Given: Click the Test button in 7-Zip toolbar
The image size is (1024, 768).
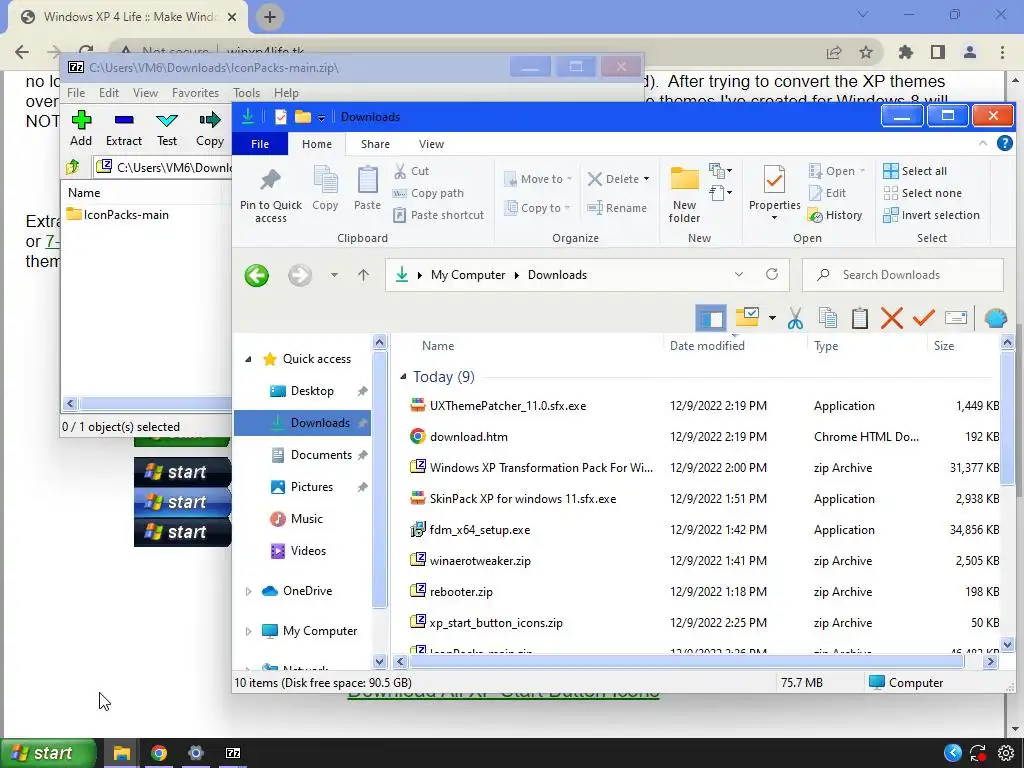Looking at the screenshot, I should 167,129.
